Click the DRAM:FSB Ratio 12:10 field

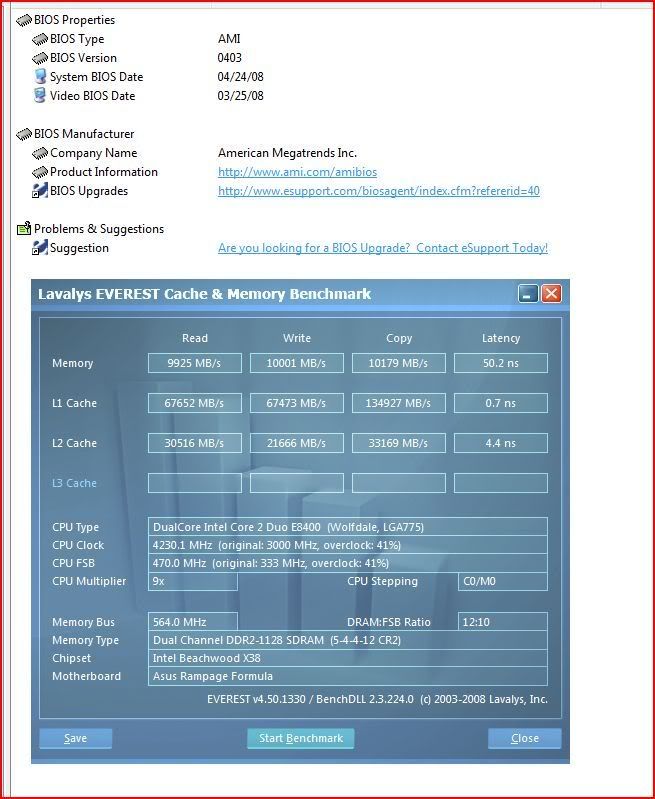click(503, 622)
